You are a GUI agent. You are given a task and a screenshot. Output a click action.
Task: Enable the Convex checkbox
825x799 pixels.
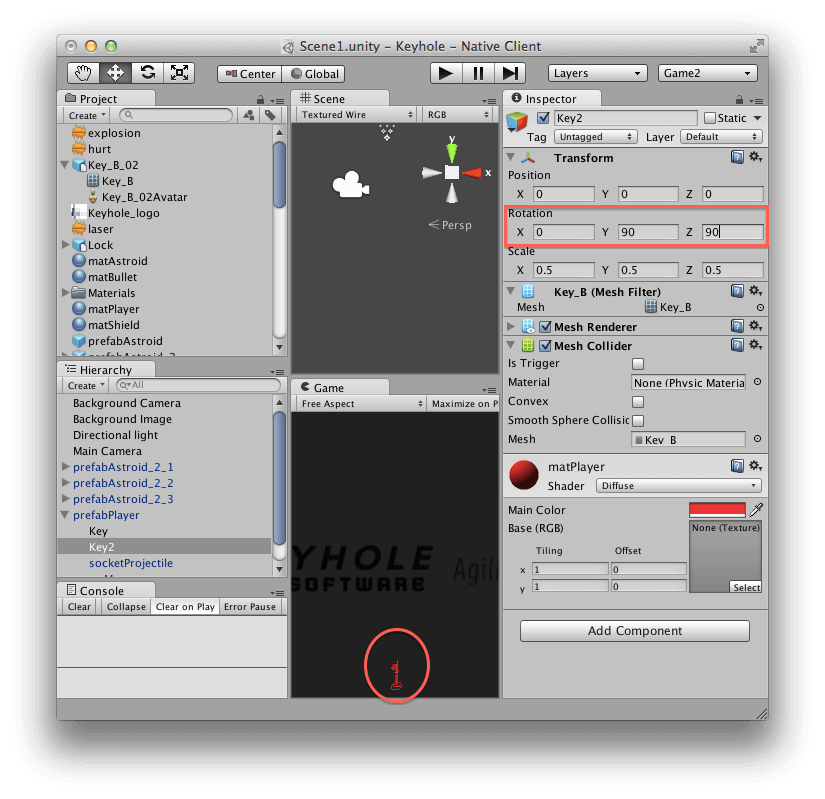point(638,402)
